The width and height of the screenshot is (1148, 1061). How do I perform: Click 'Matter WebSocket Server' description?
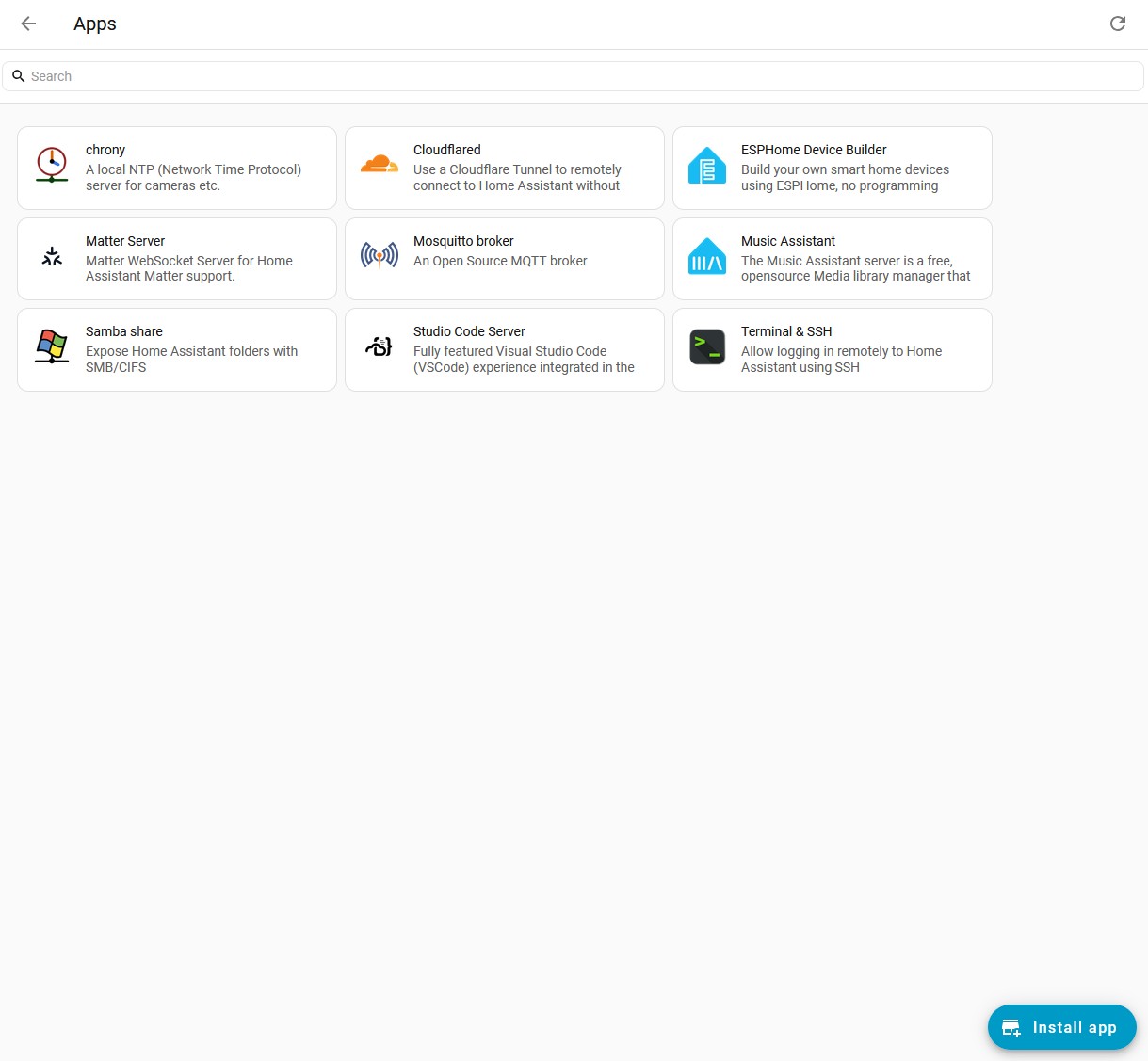coord(189,268)
